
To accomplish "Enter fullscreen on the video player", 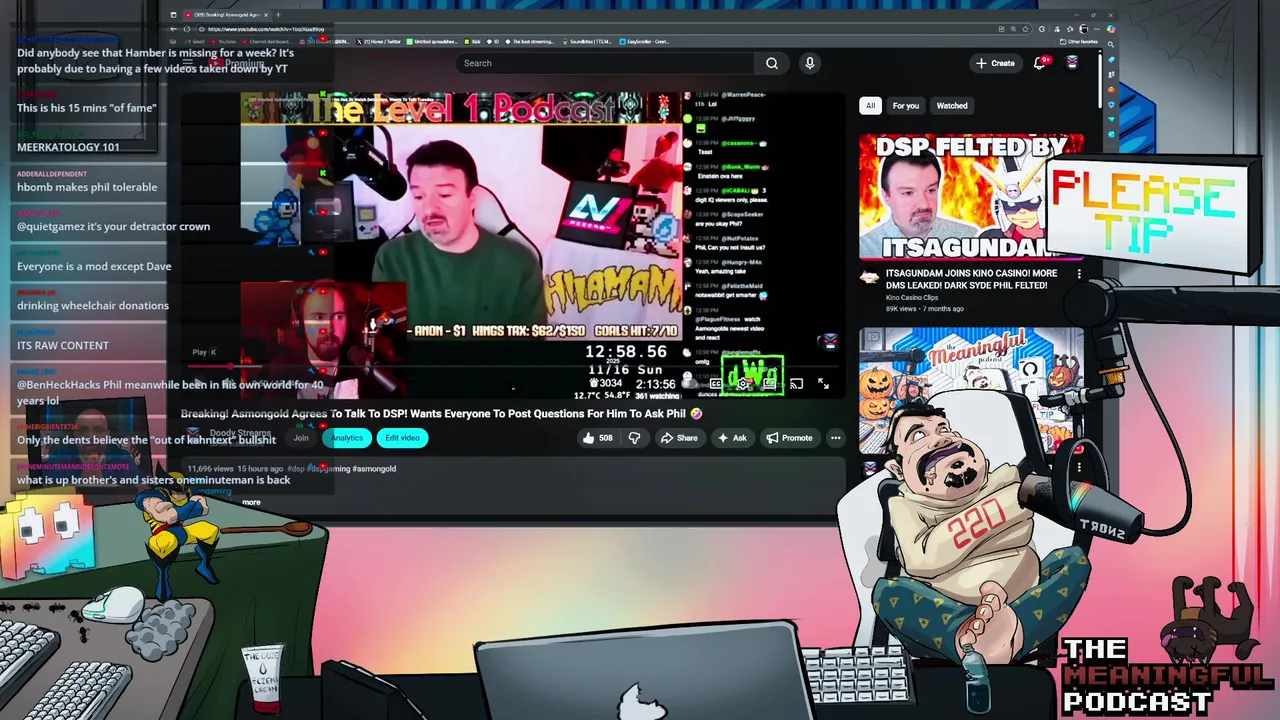I will point(823,383).
